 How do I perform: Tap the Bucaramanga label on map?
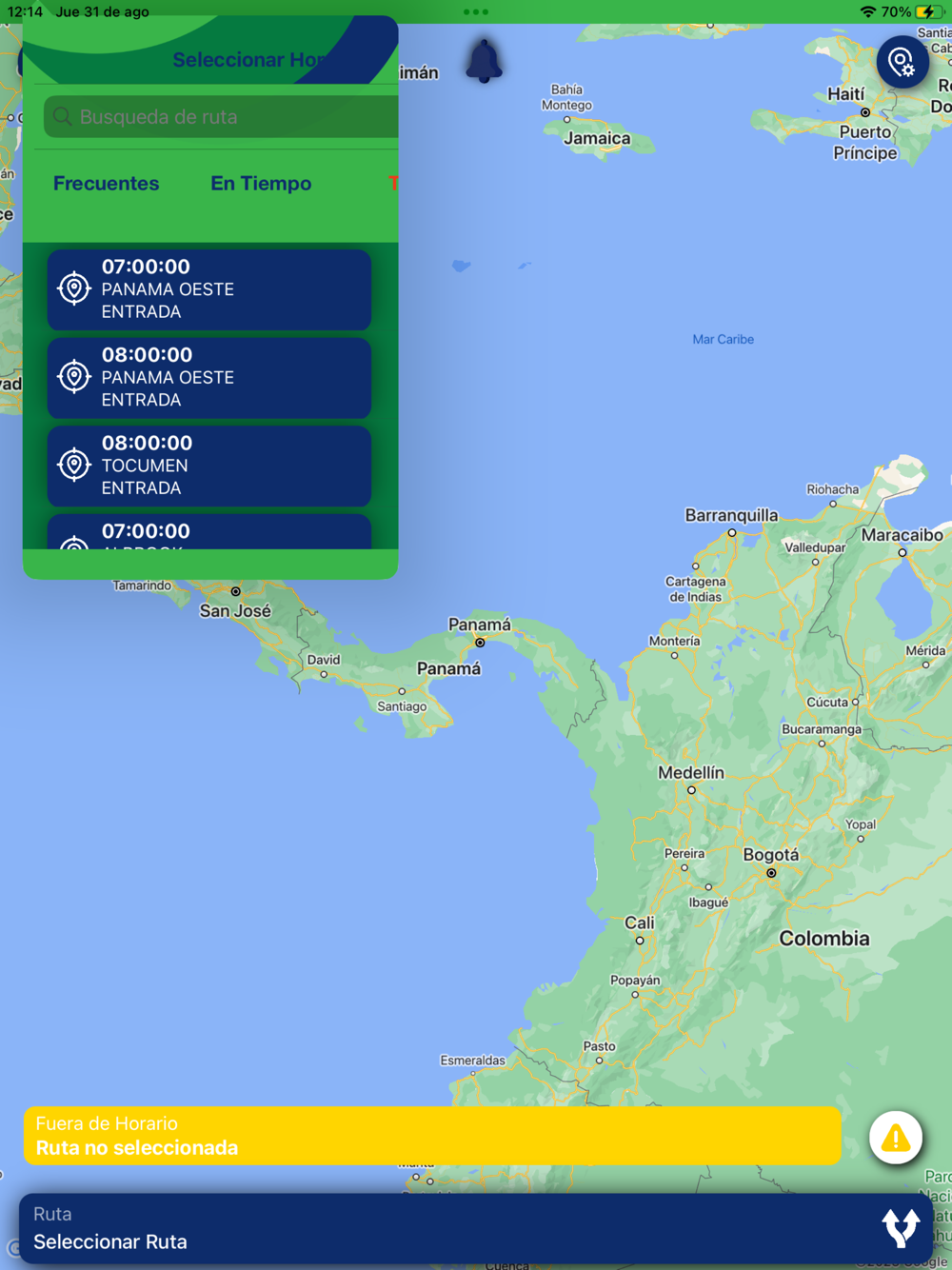(x=822, y=728)
